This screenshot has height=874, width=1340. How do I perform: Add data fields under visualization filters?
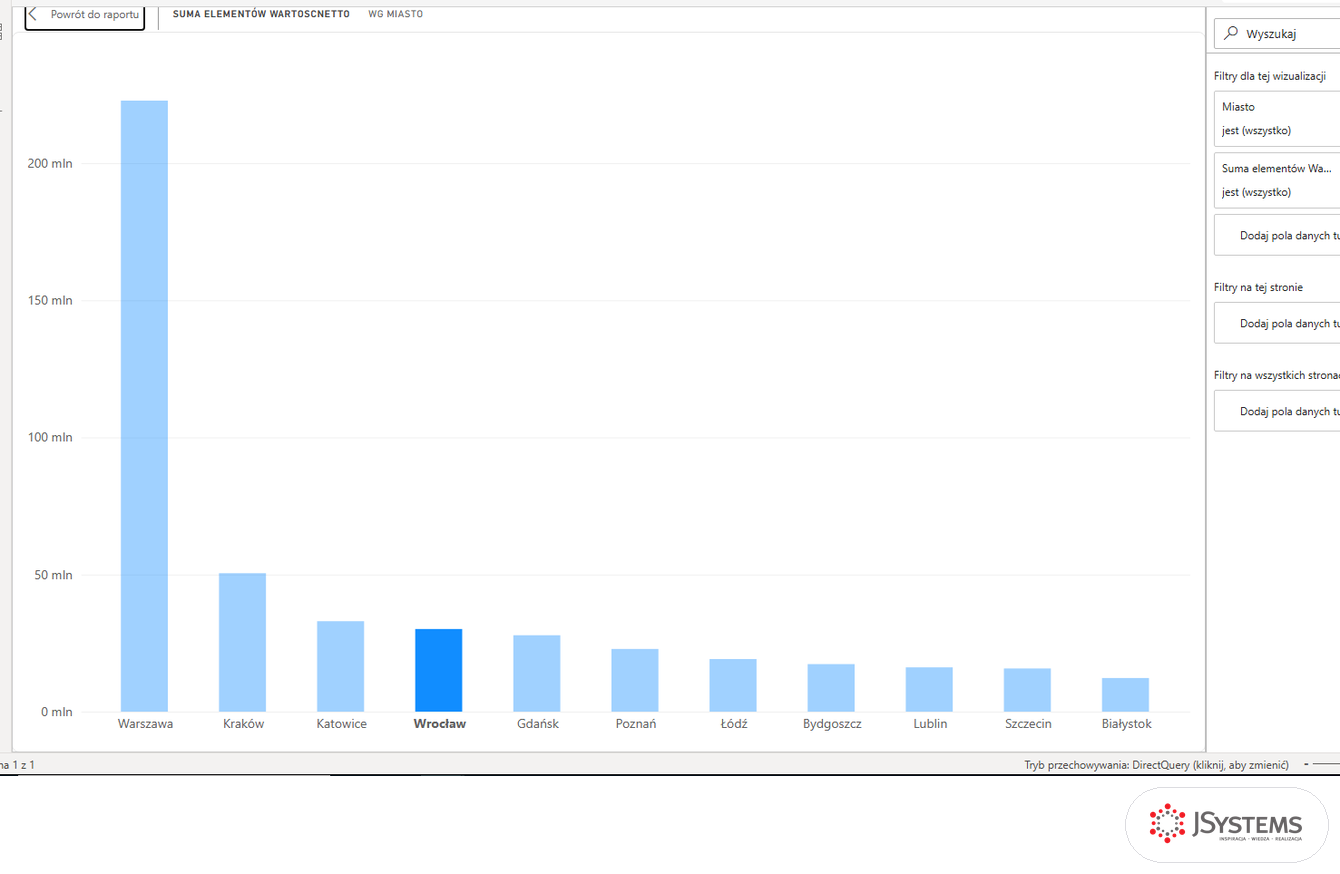pos(1277,236)
